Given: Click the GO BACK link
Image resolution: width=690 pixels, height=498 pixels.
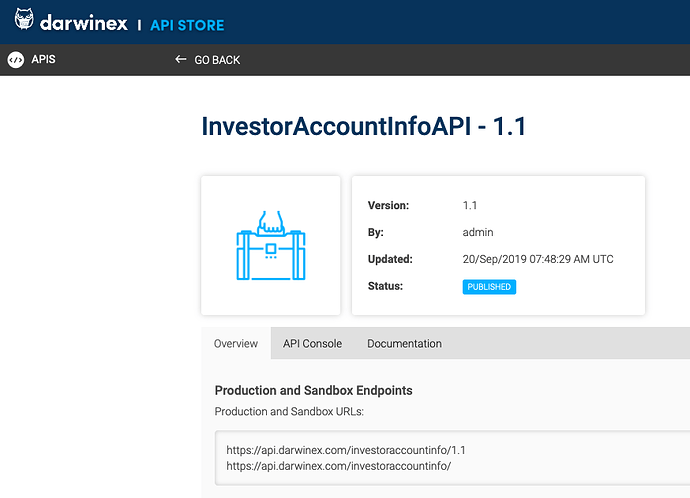Looking at the screenshot, I should [217, 60].
